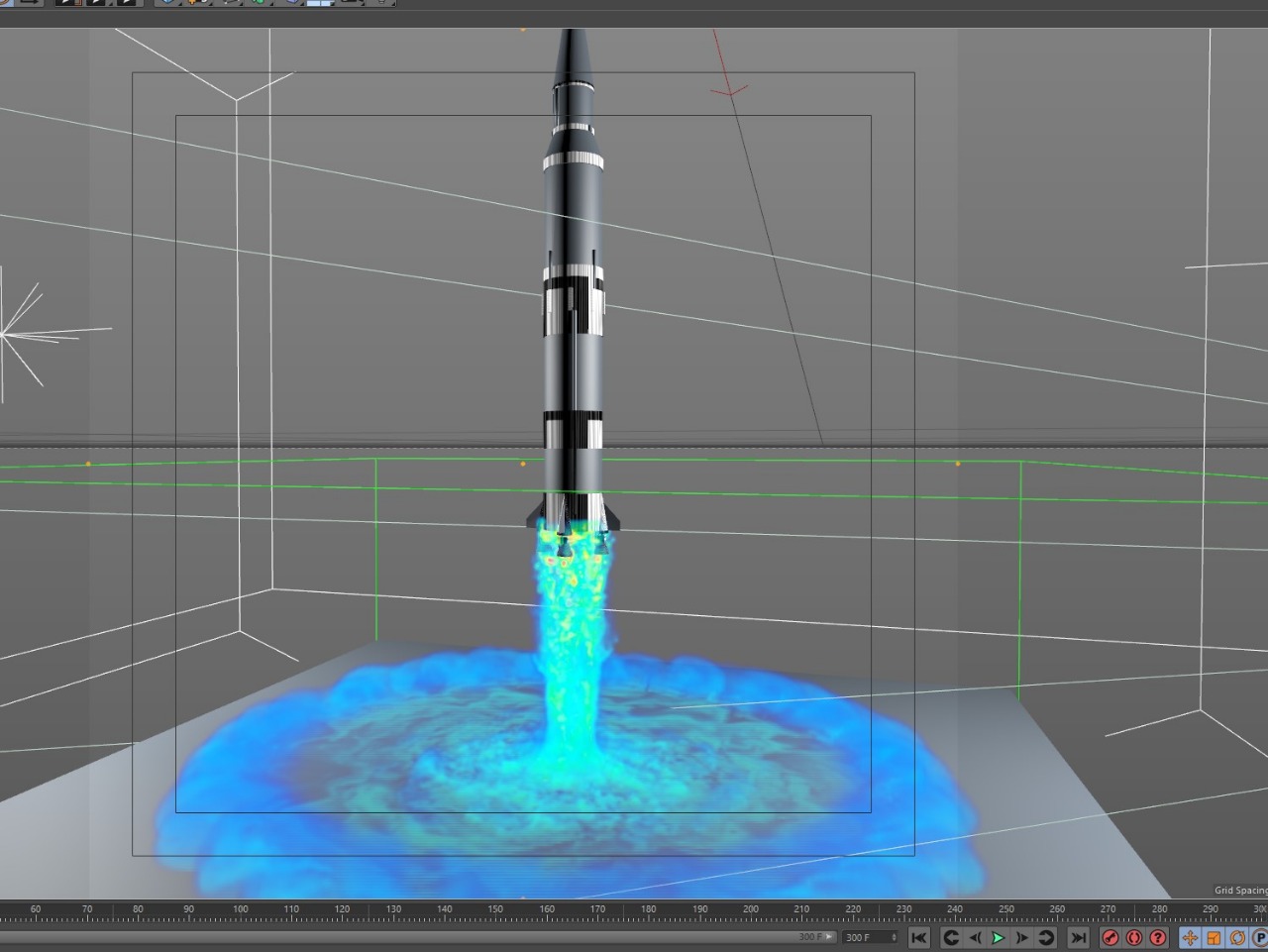This screenshot has width=1268, height=952.
Task: Toggle position keyframe recording
Action: click(1190, 937)
